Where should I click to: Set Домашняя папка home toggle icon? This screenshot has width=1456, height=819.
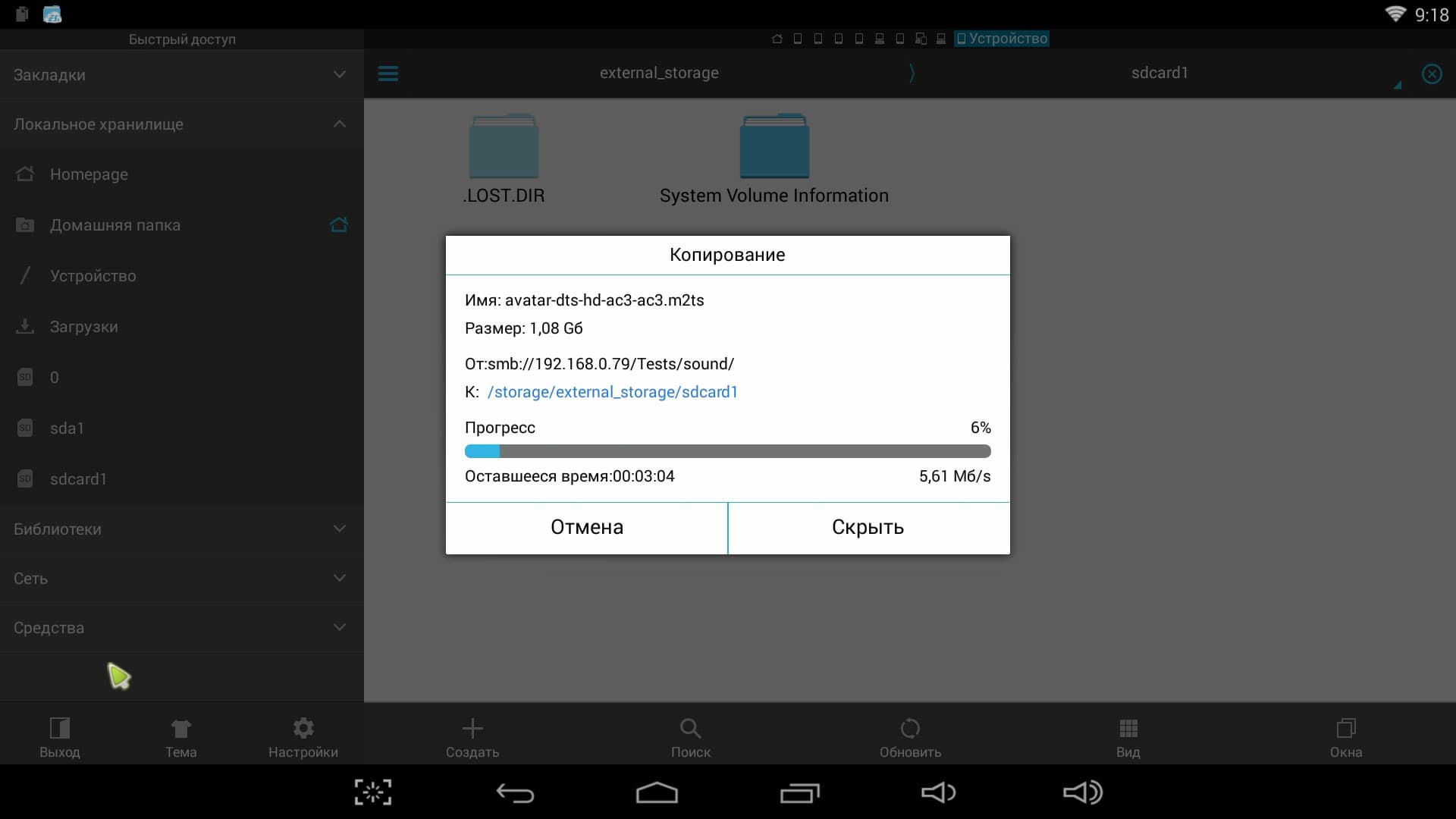pos(339,225)
